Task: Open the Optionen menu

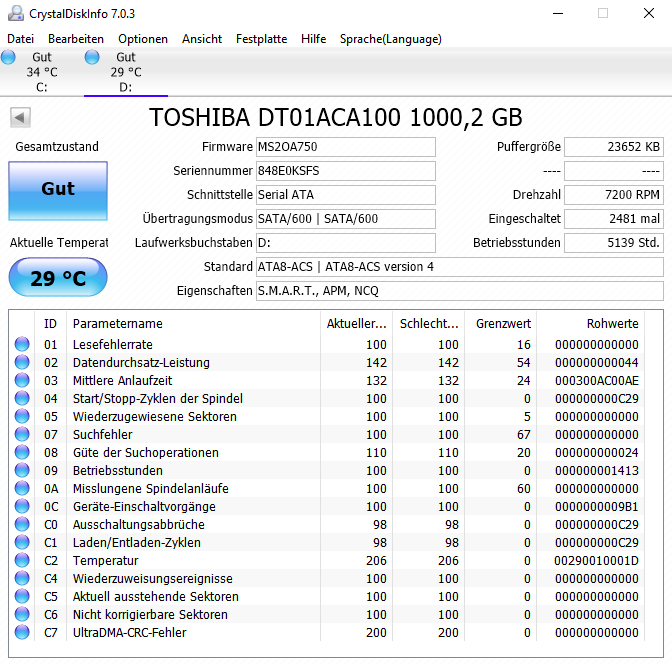Action: [143, 39]
